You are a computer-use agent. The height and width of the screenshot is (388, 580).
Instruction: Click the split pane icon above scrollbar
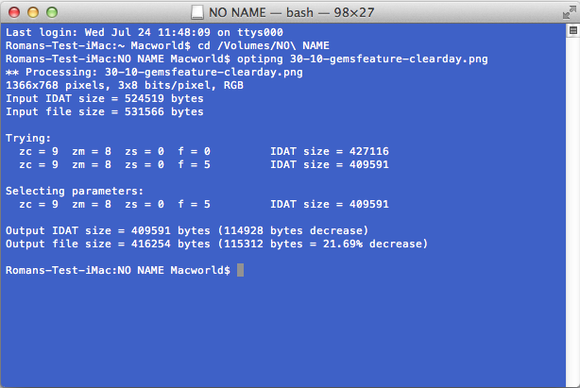573,31
